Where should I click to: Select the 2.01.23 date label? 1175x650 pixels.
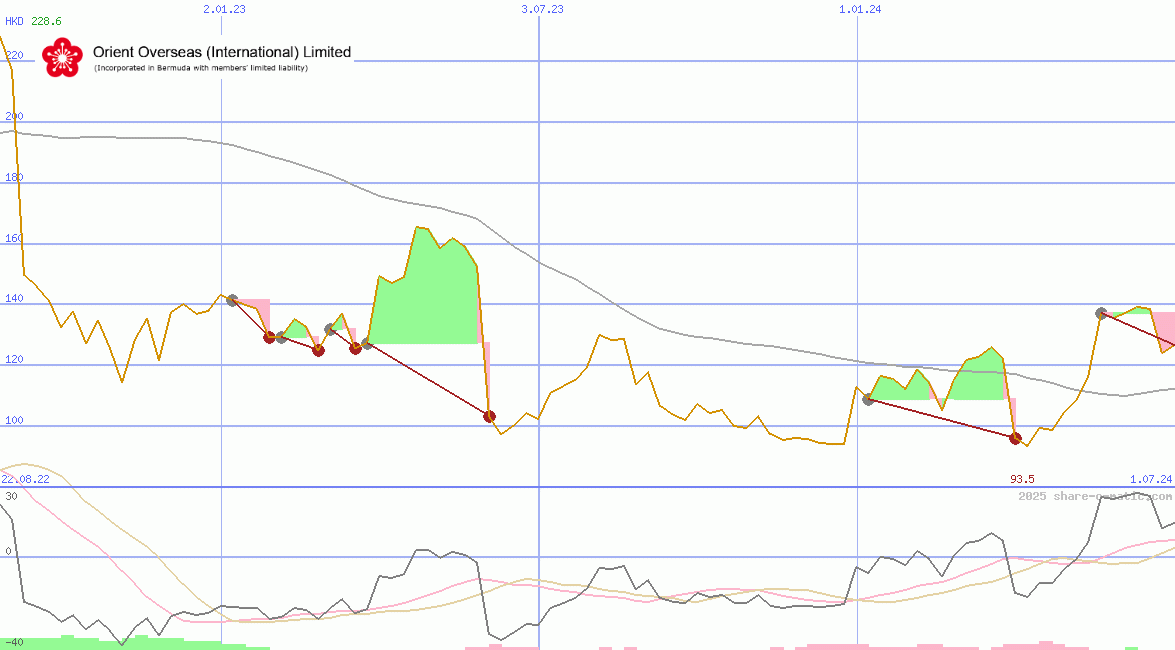(224, 9)
